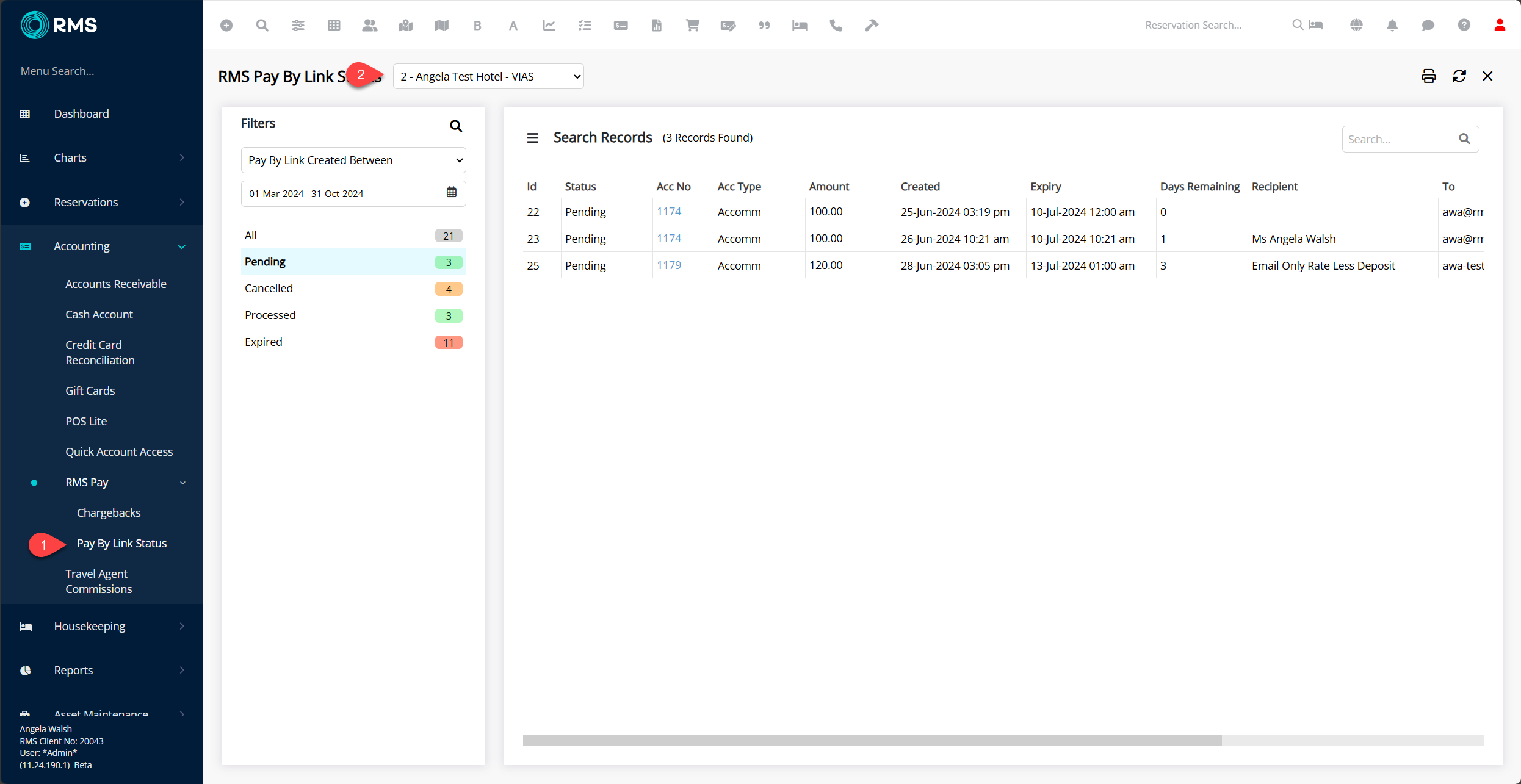Open the cash receipt toolbar icon
This screenshot has width=1521, height=784.
621,25
